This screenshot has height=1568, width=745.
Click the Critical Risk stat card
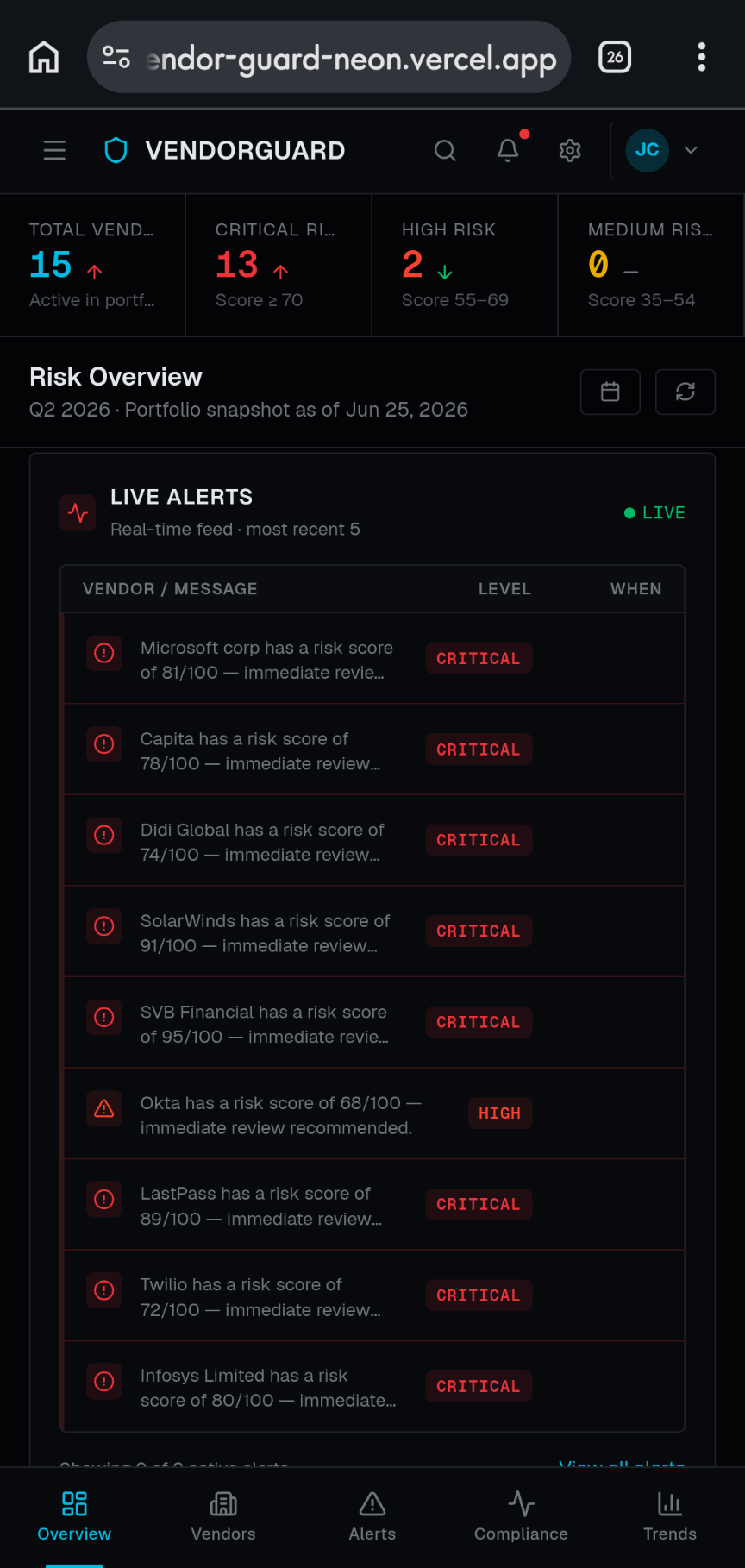click(279, 265)
